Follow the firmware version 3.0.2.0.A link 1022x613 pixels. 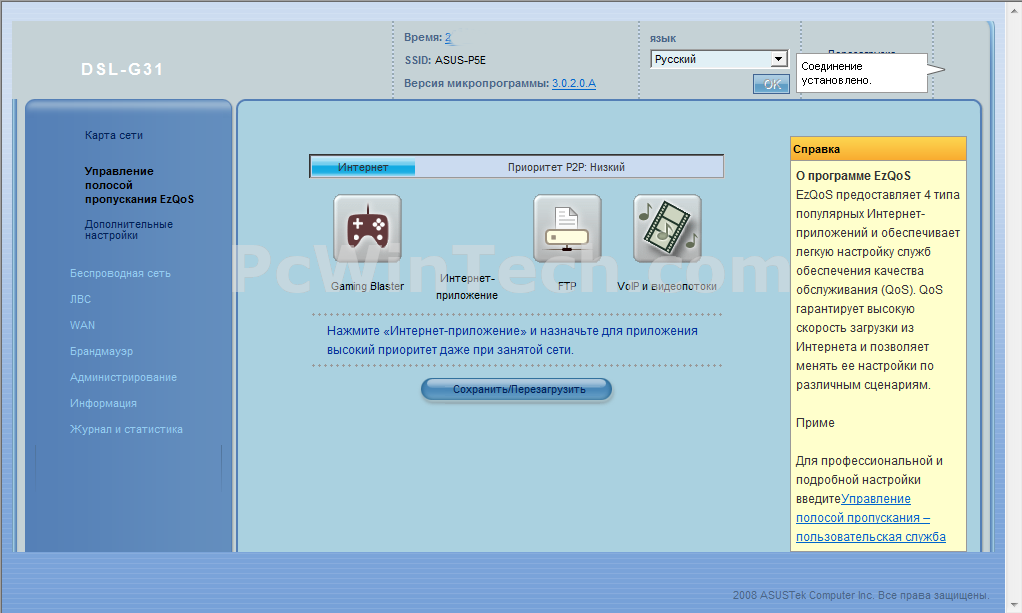574,83
